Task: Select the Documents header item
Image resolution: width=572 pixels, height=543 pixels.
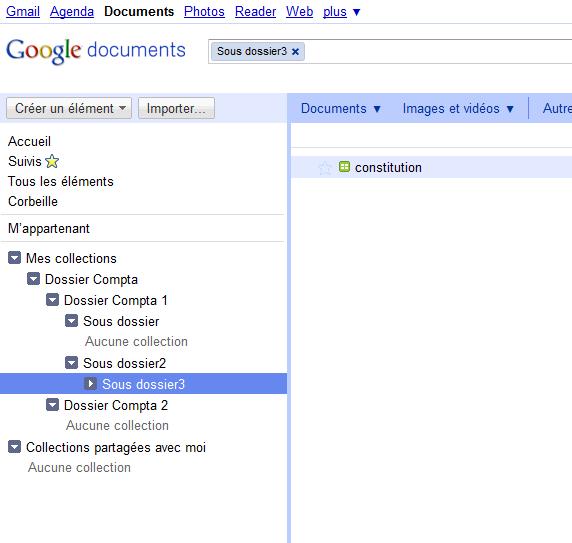Action: 139,11
